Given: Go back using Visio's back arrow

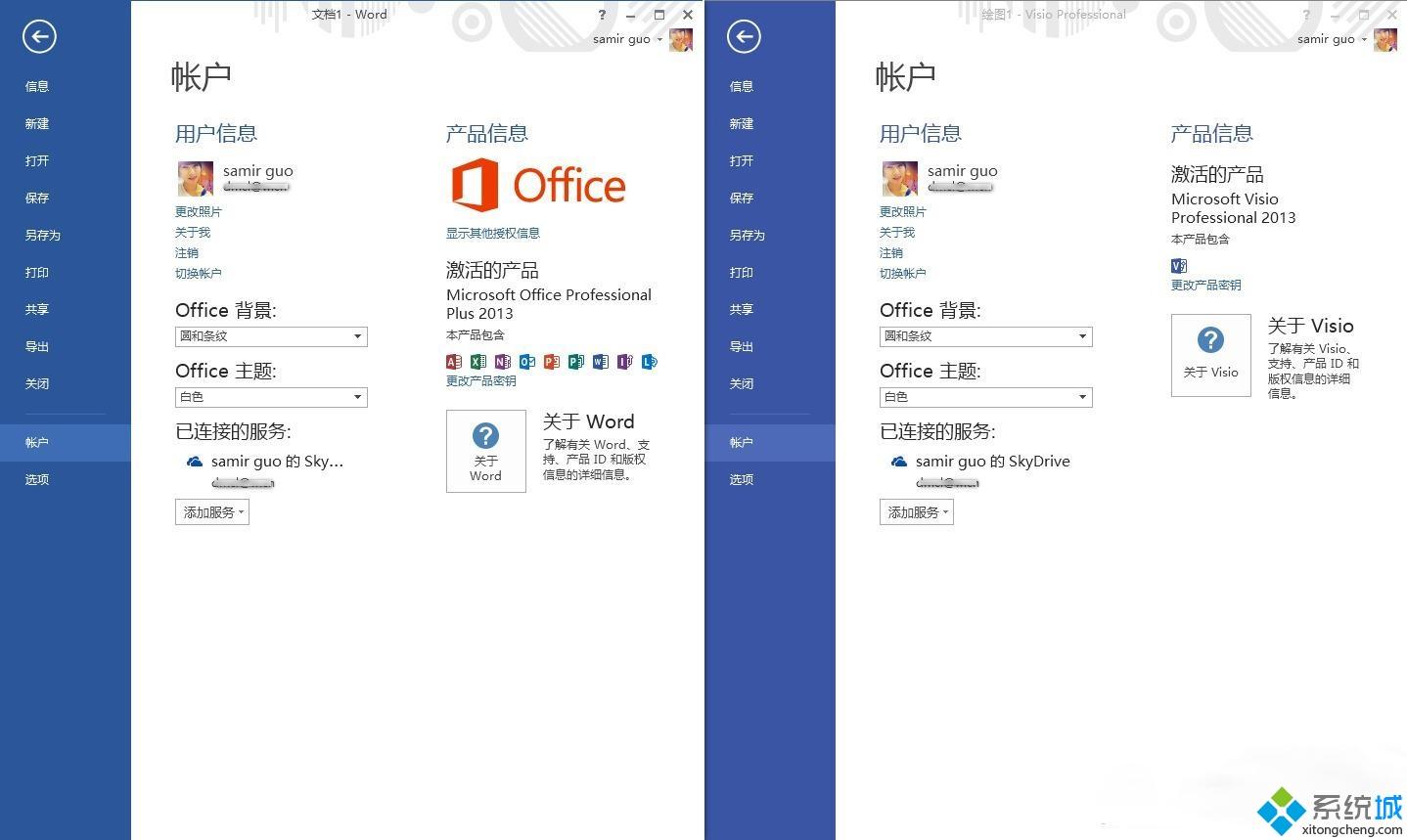Looking at the screenshot, I should (744, 37).
